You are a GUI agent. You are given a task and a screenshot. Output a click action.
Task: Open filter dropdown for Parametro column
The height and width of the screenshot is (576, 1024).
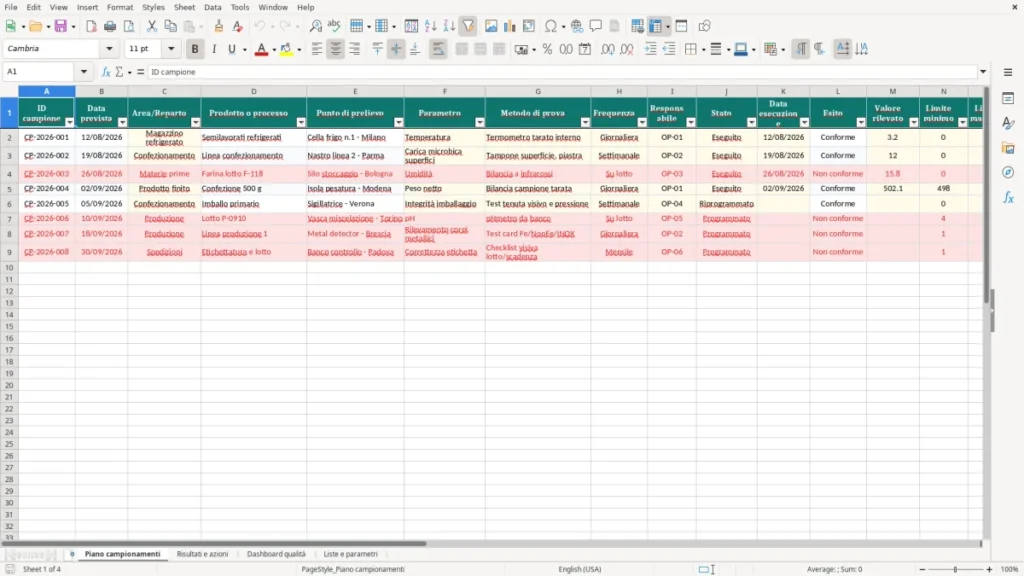point(480,122)
